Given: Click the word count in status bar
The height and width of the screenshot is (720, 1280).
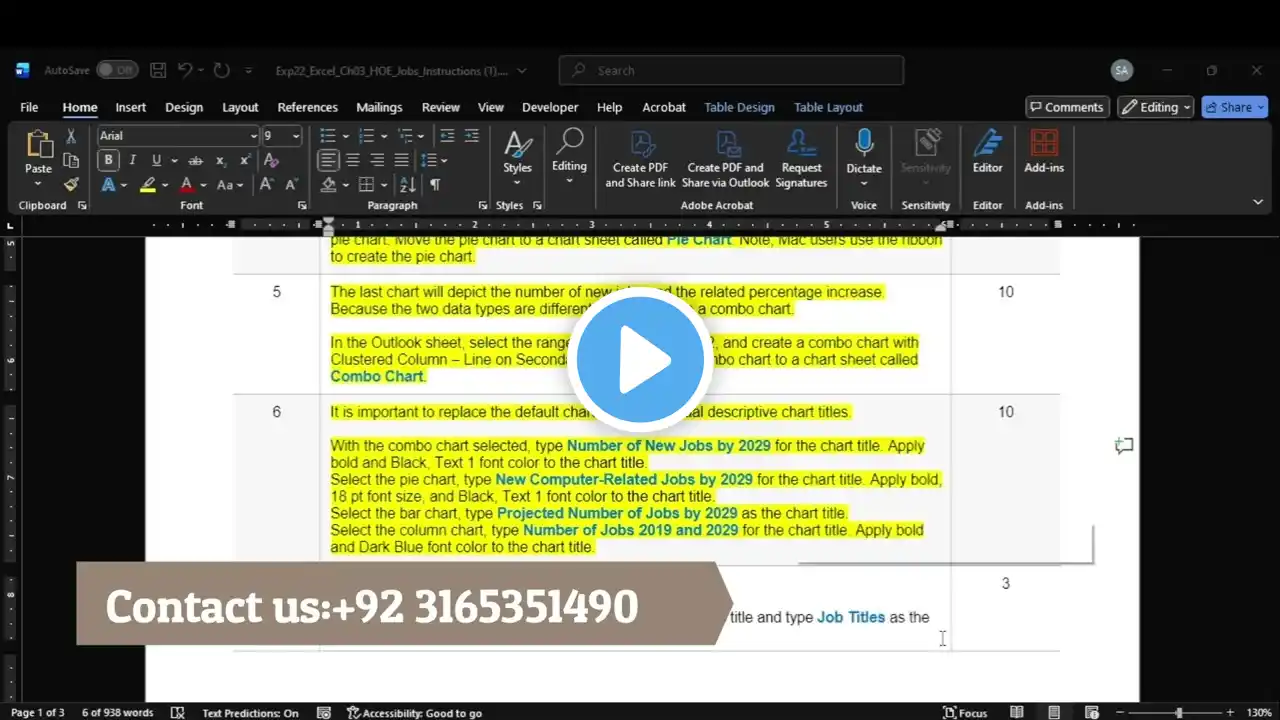Looking at the screenshot, I should pyautogui.click(x=117, y=713).
